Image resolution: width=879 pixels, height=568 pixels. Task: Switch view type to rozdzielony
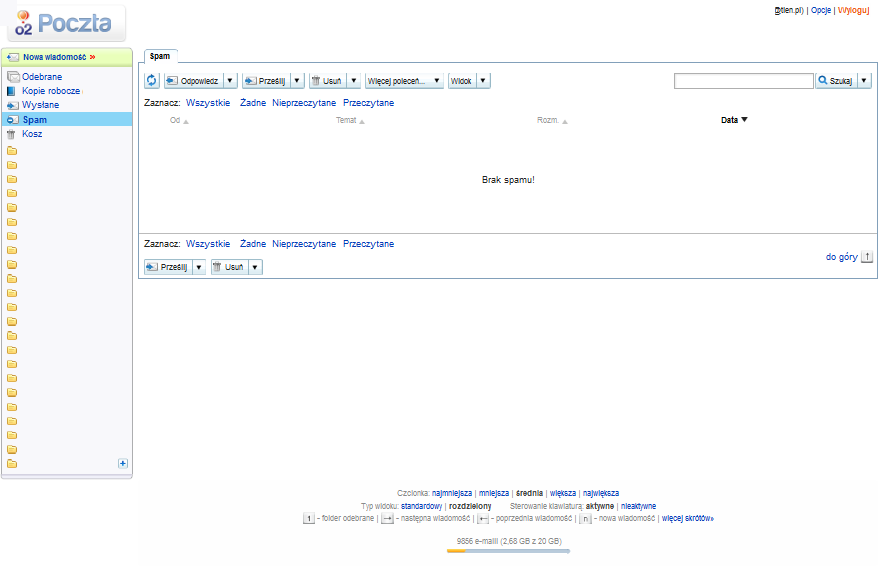(470, 506)
